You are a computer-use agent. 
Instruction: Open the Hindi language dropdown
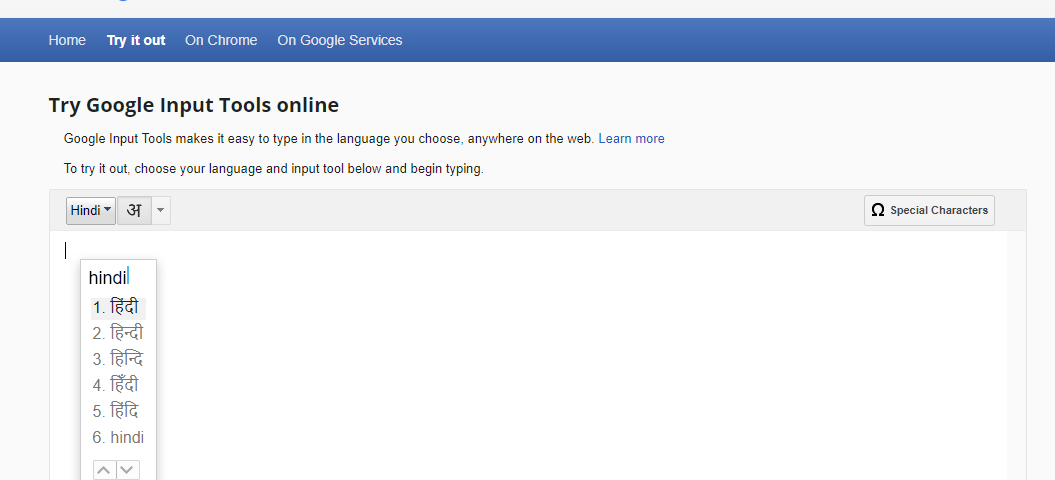[91, 211]
